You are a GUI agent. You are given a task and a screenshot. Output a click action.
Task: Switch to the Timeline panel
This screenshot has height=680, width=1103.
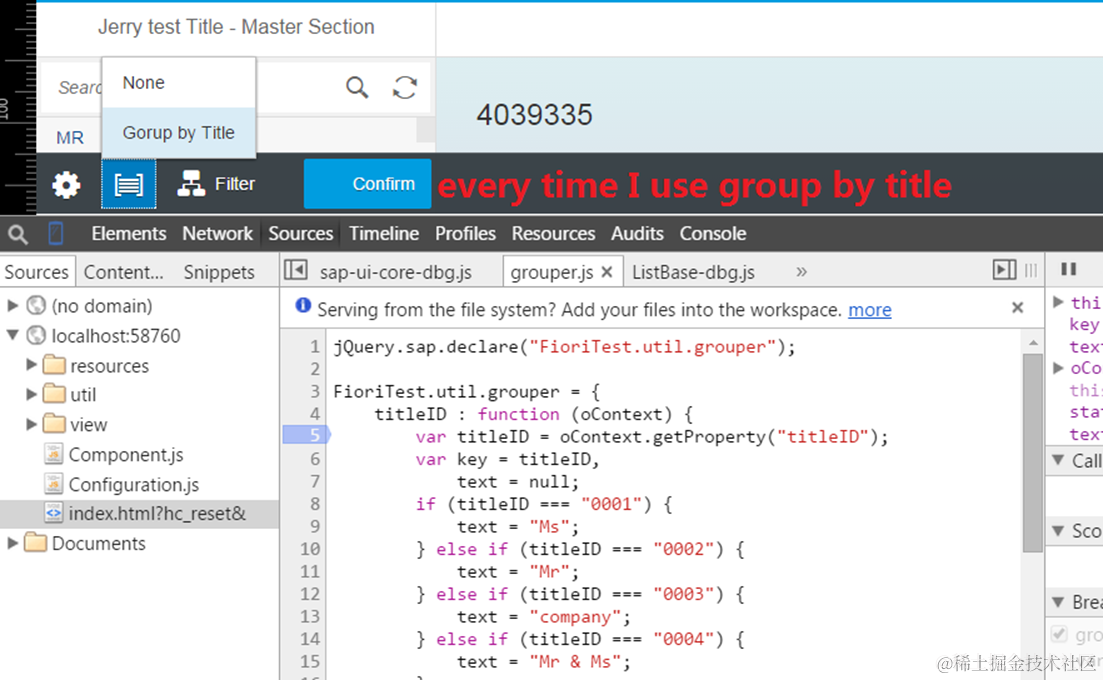point(384,233)
